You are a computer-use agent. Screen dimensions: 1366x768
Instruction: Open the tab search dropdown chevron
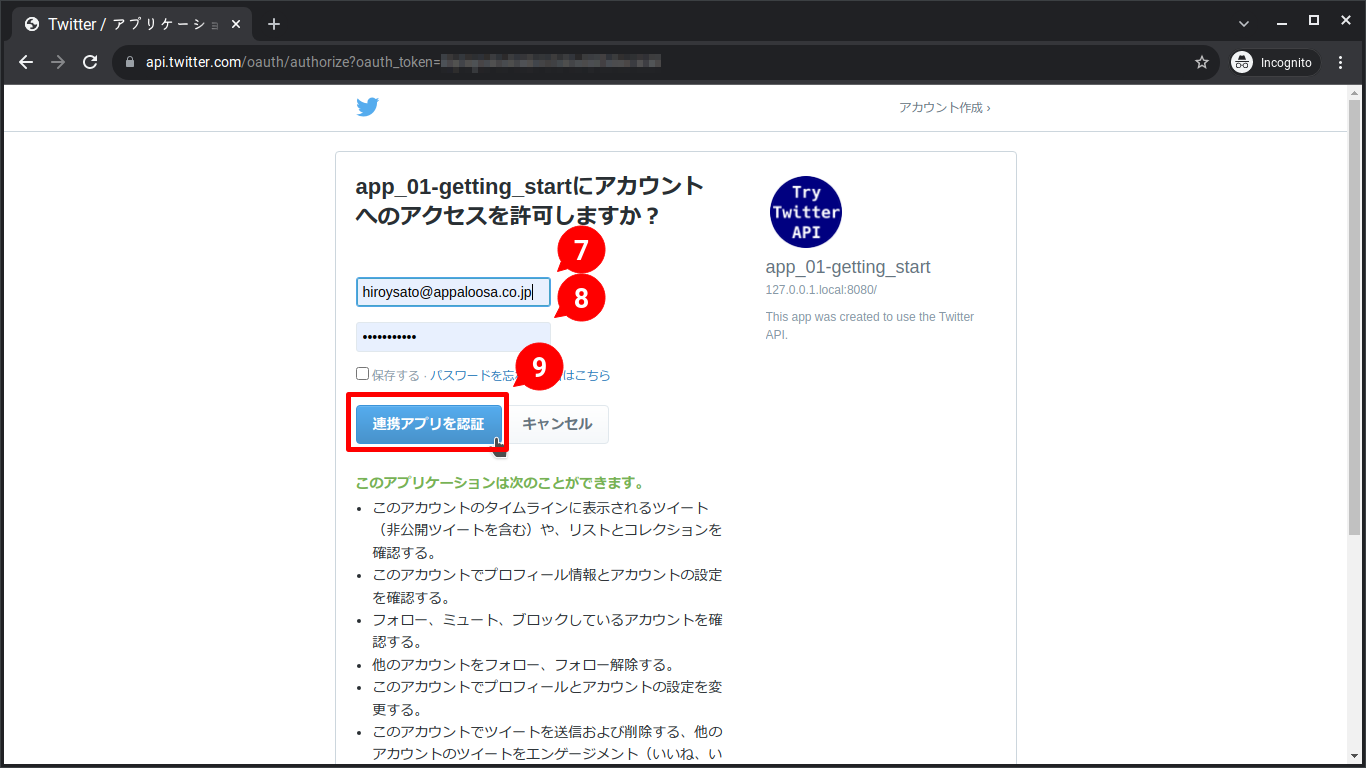click(1244, 23)
